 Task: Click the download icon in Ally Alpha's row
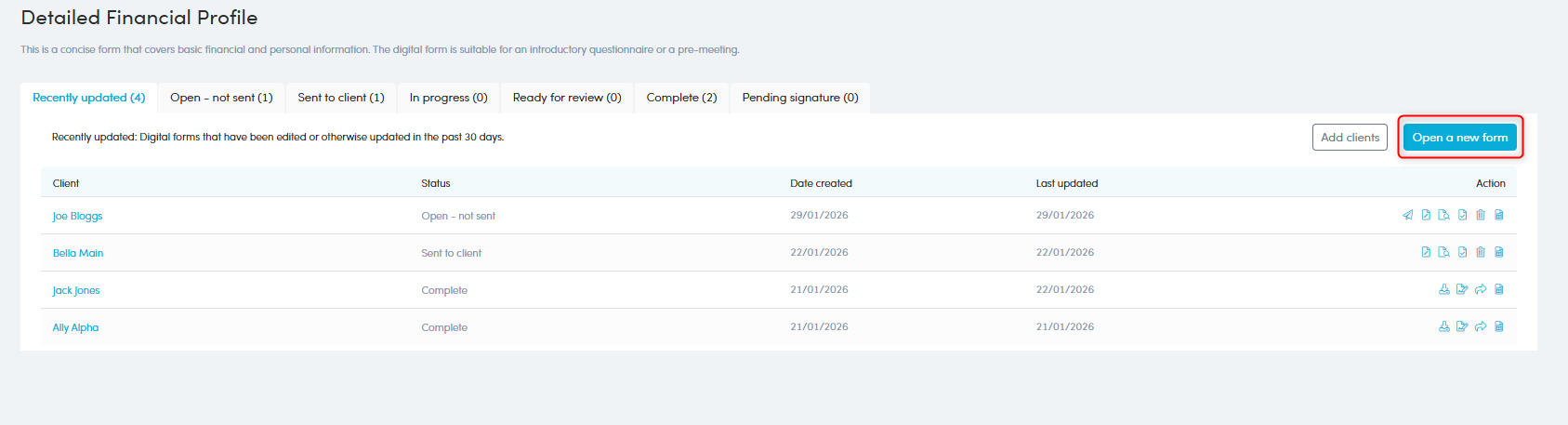pyautogui.click(x=1443, y=326)
